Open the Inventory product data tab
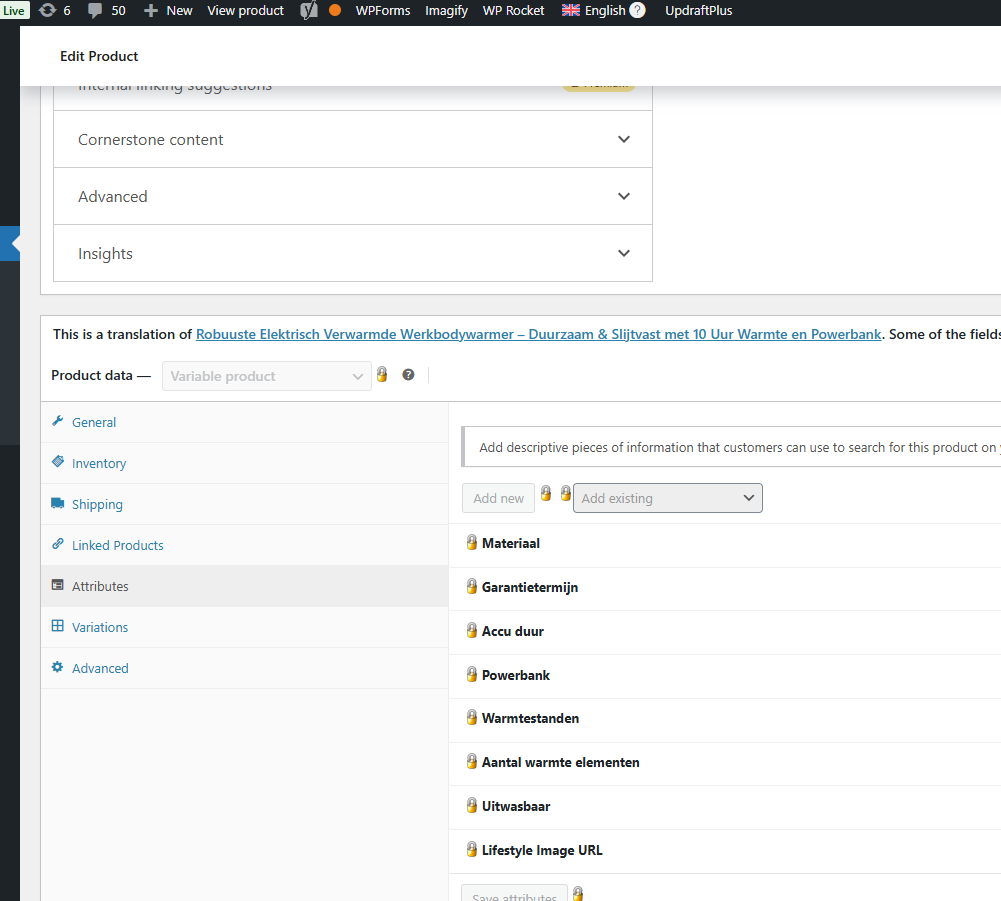The height and width of the screenshot is (901, 1001). (x=99, y=463)
